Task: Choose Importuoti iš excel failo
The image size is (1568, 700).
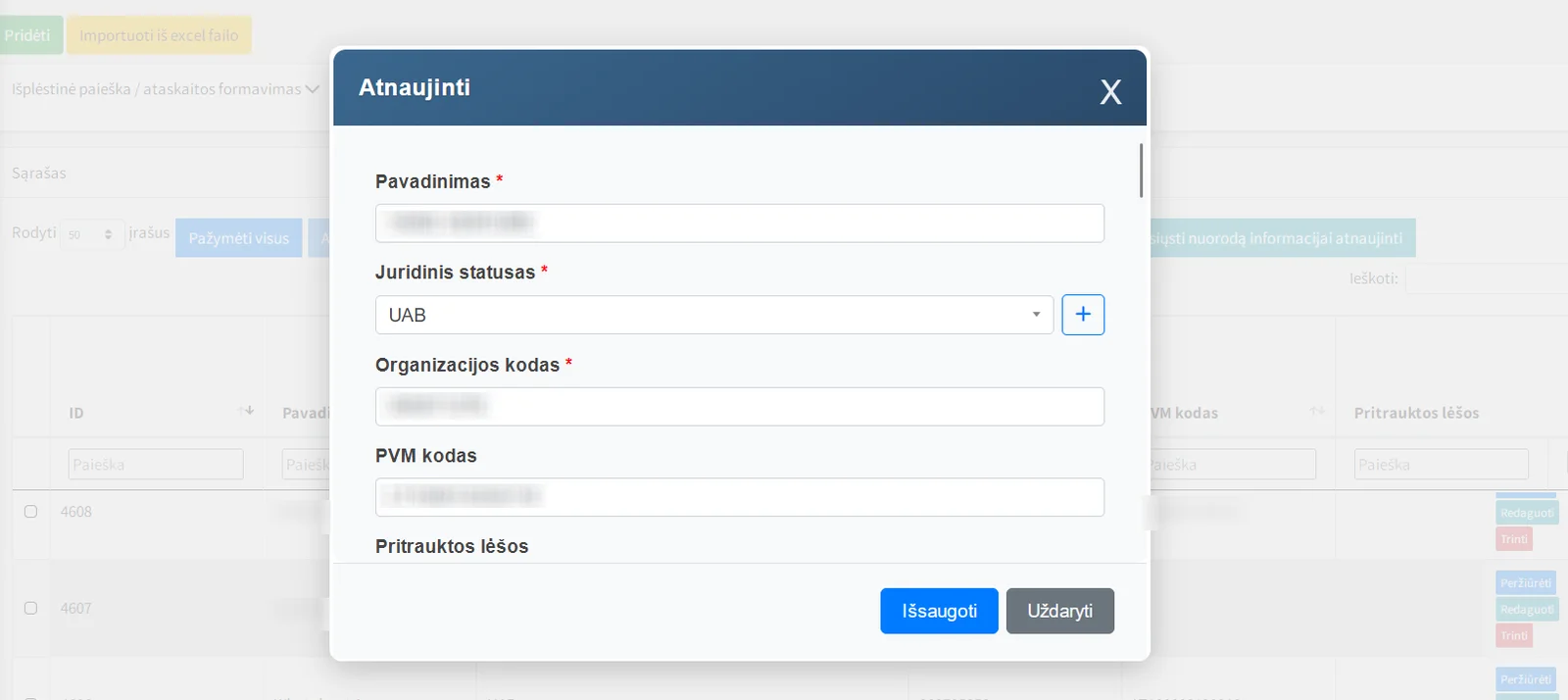Action: click(x=159, y=35)
